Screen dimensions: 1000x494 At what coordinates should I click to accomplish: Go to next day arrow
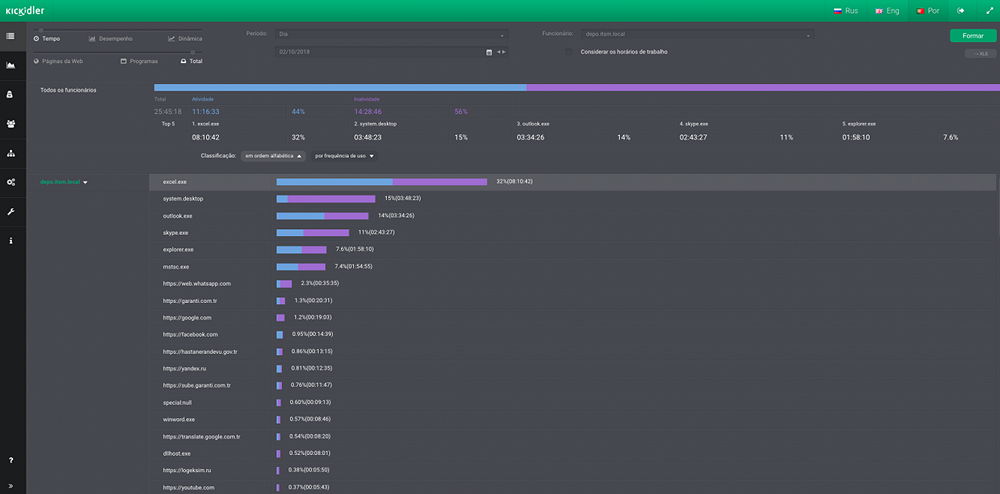point(504,52)
